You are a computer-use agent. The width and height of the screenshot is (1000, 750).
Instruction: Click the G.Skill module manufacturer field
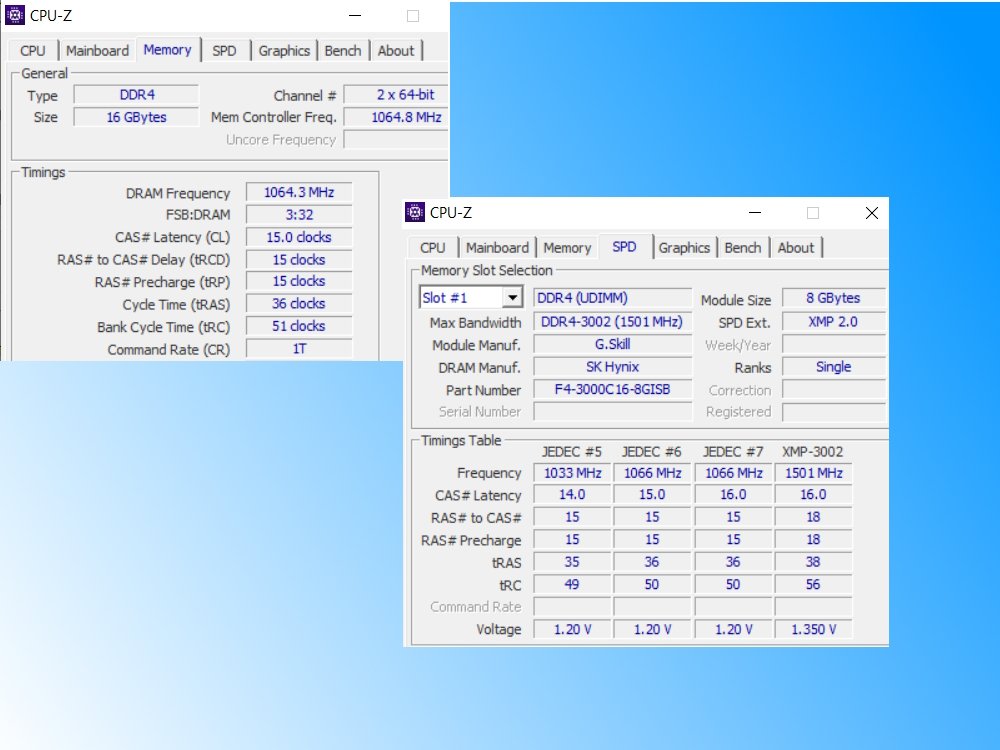point(612,344)
